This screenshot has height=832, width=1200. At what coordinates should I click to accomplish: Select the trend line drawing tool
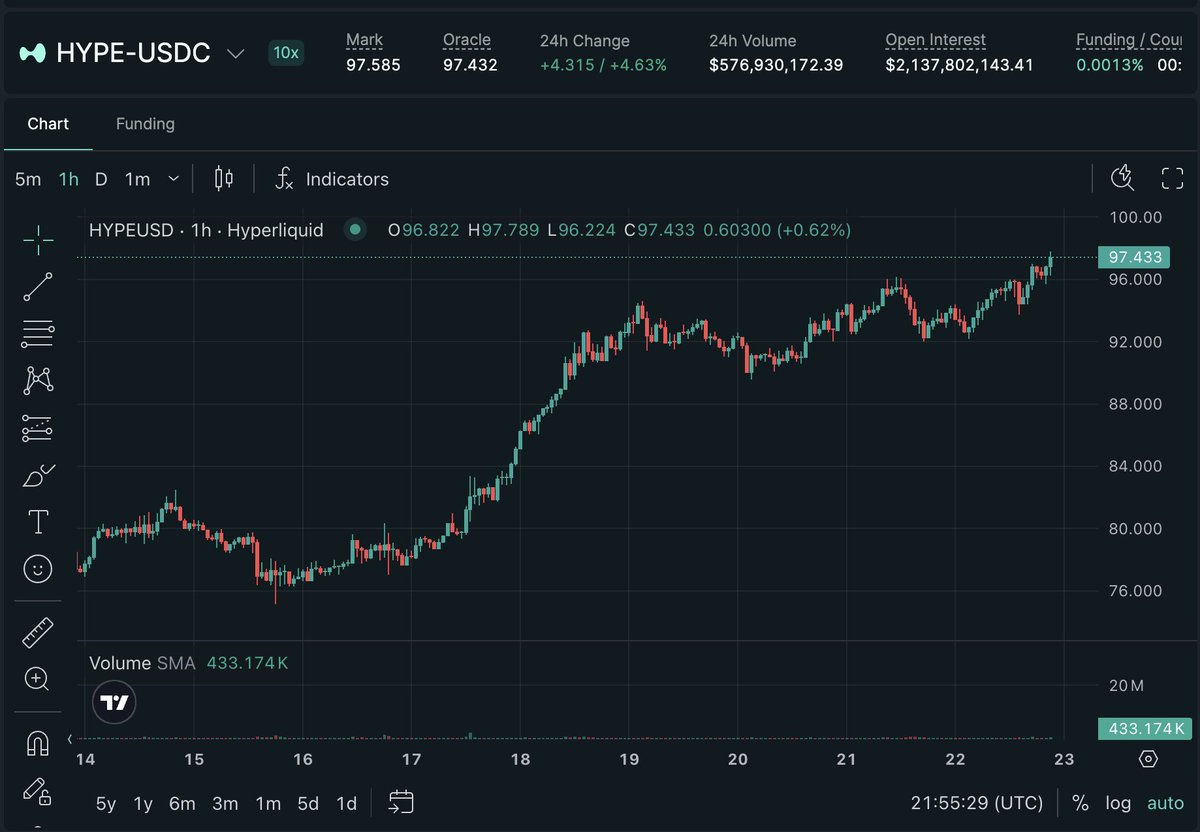(x=38, y=287)
